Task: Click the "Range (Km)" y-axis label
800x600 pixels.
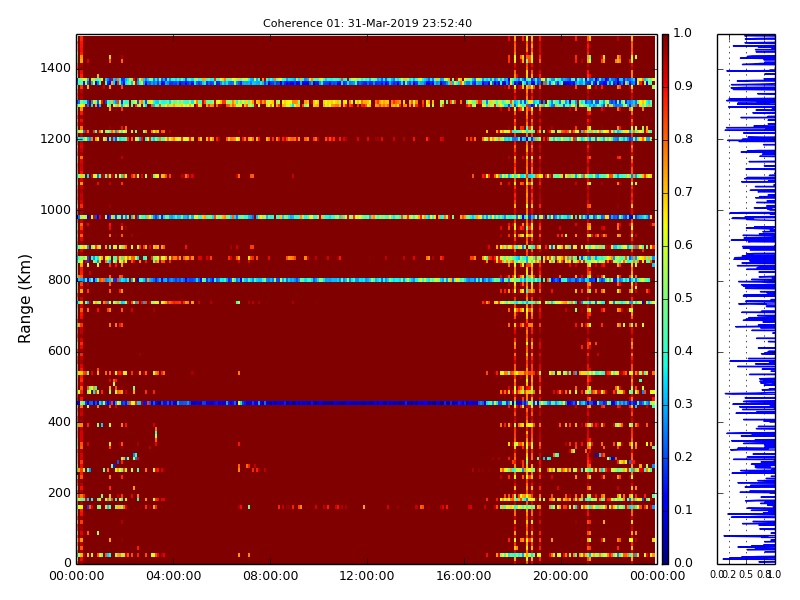Action: (25, 298)
